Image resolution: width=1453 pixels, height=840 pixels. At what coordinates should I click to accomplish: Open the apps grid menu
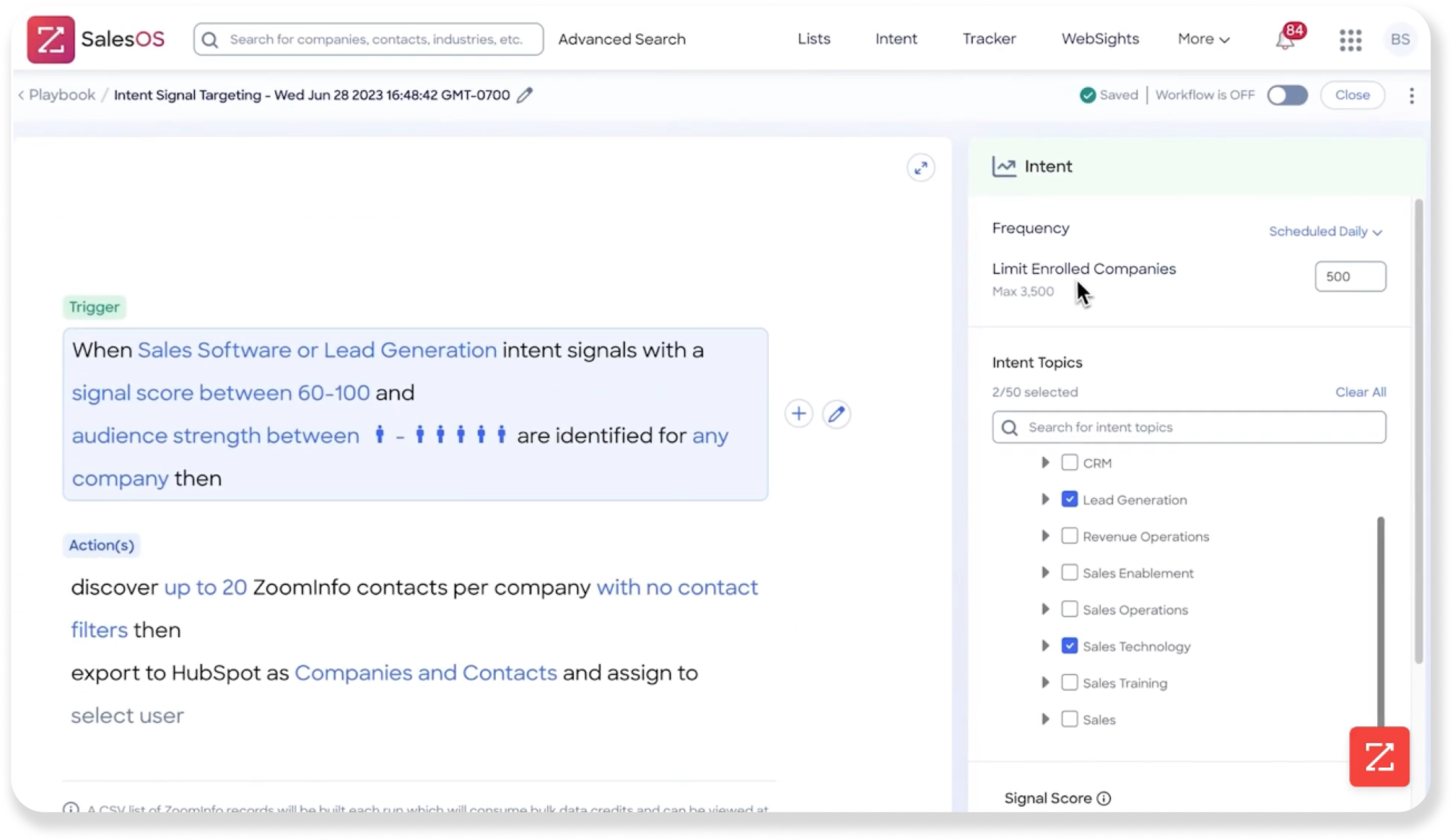point(1351,40)
